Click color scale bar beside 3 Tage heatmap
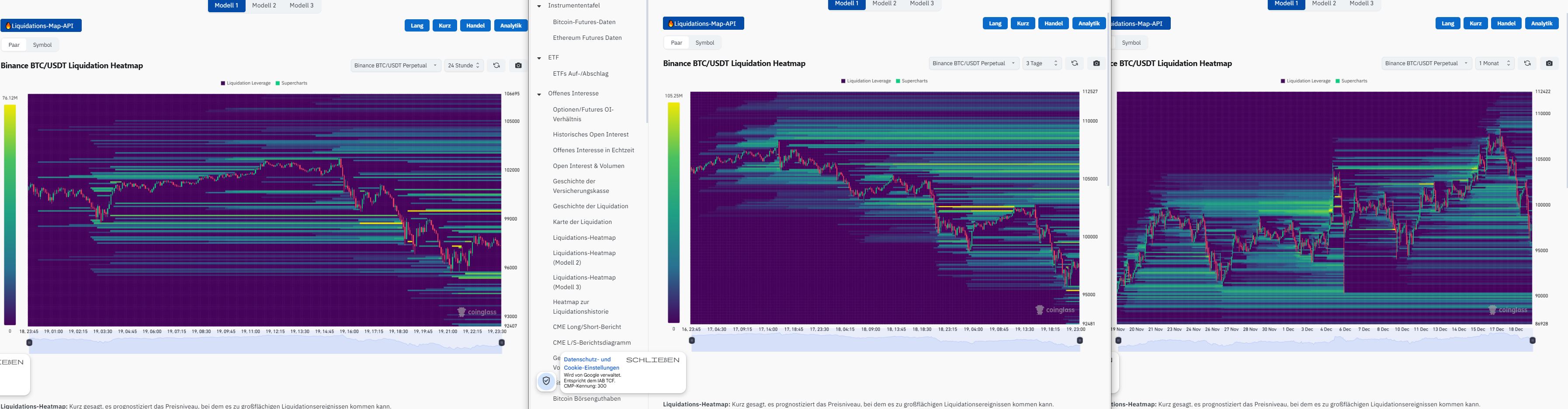The height and width of the screenshot is (409, 1568). [x=673, y=212]
